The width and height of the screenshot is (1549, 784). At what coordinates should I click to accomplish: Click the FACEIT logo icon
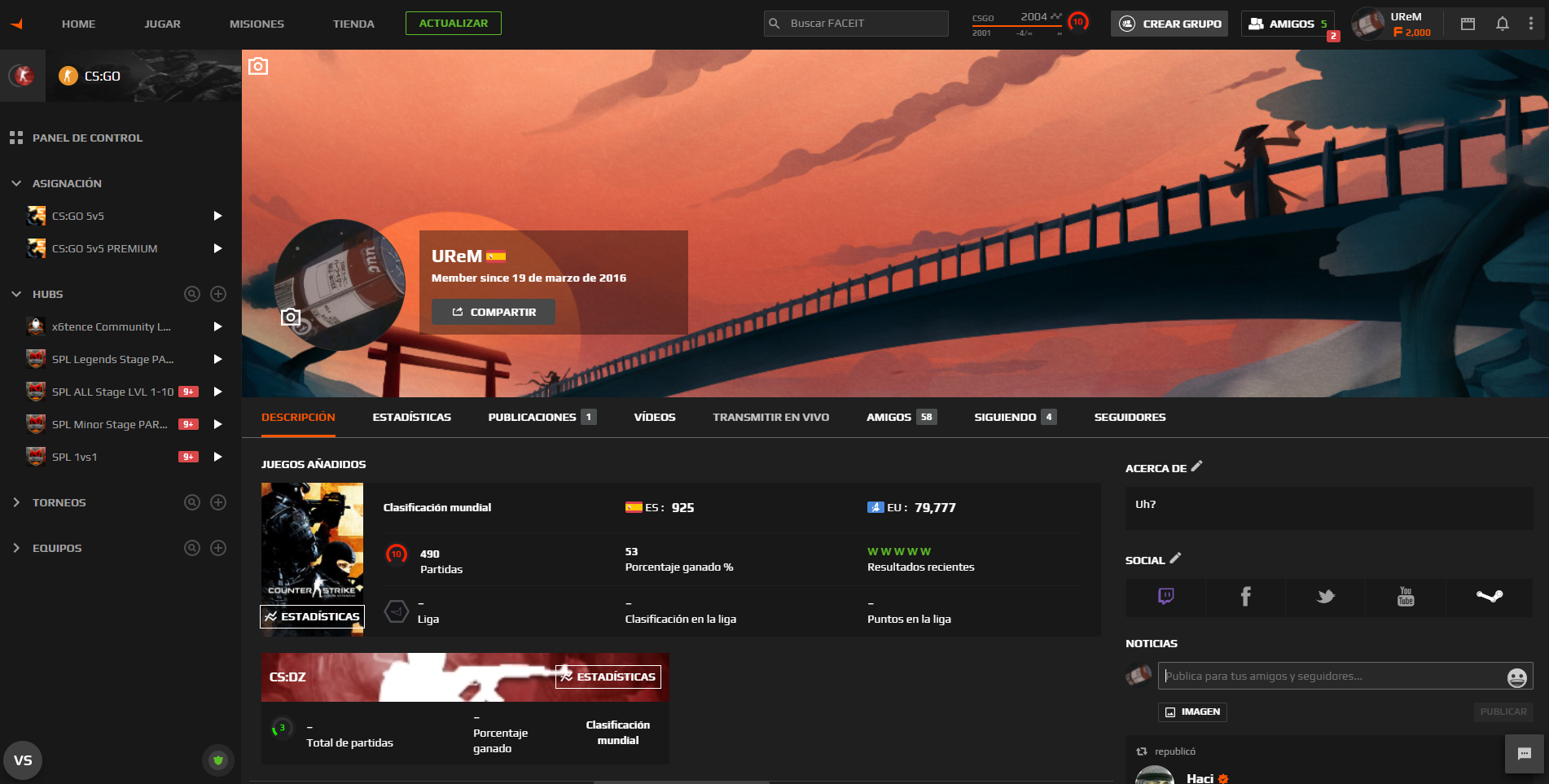(x=17, y=24)
